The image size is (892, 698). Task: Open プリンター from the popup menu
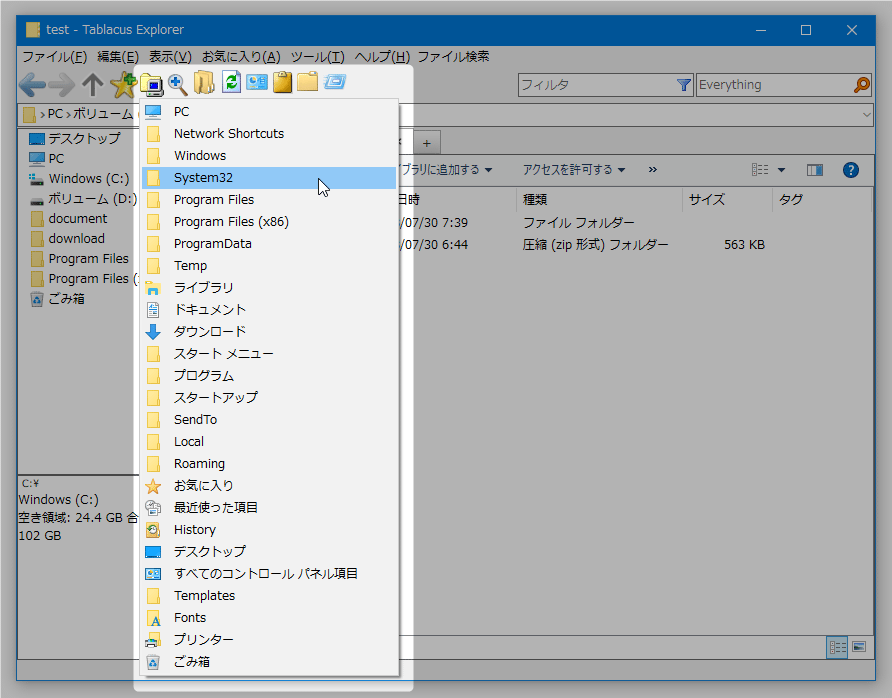(269, 640)
